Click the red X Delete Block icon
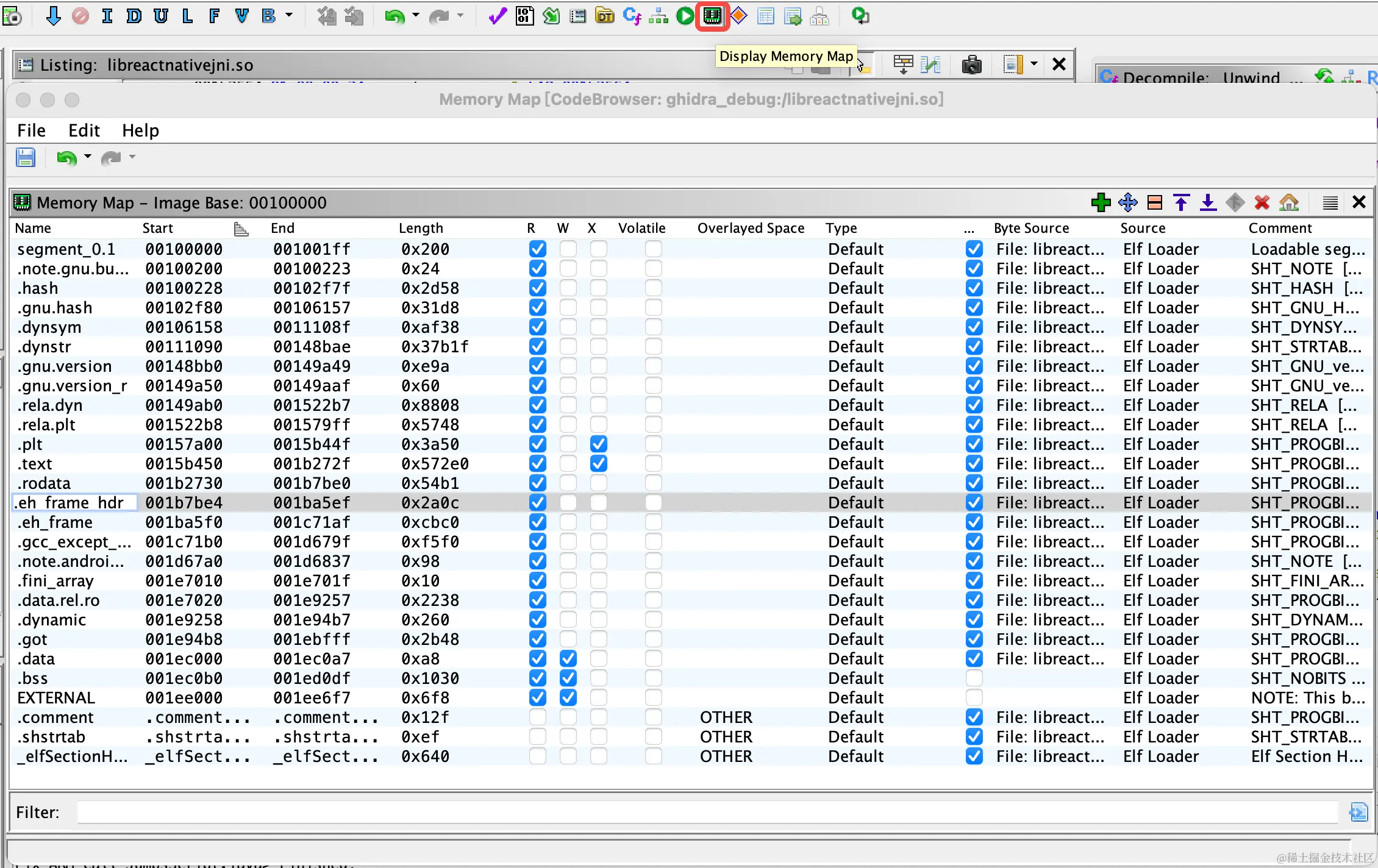The width and height of the screenshot is (1378, 868). [x=1262, y=202]
